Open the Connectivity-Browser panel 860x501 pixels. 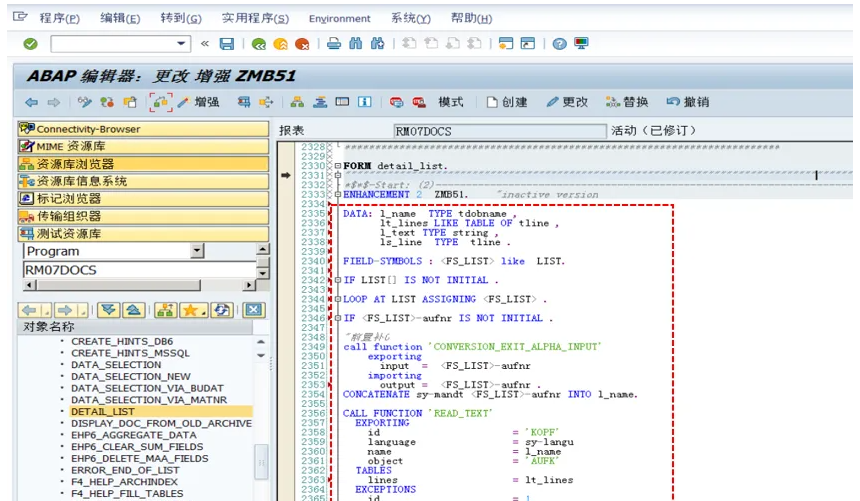tap(143, 129)
